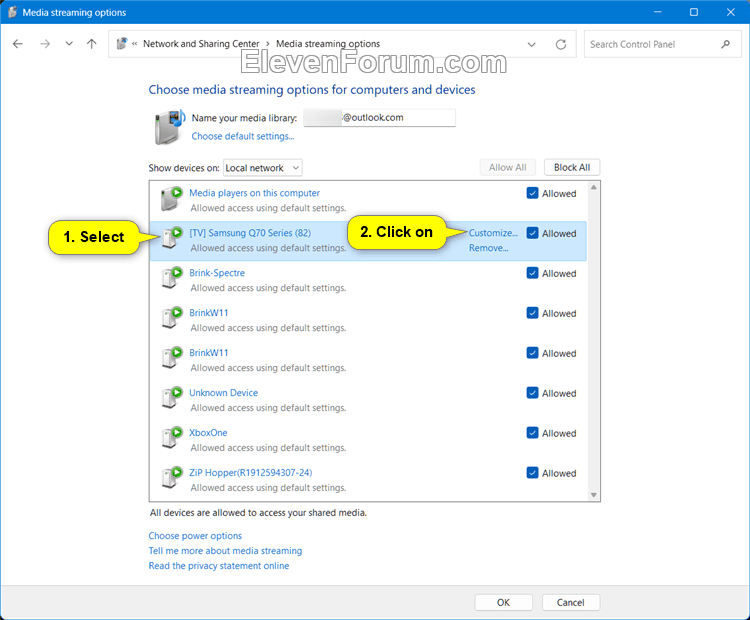The height and width of the screenshot is (620, 750).
Task: Click the ZiP Hopper device icon
Action: click(172, 478)
